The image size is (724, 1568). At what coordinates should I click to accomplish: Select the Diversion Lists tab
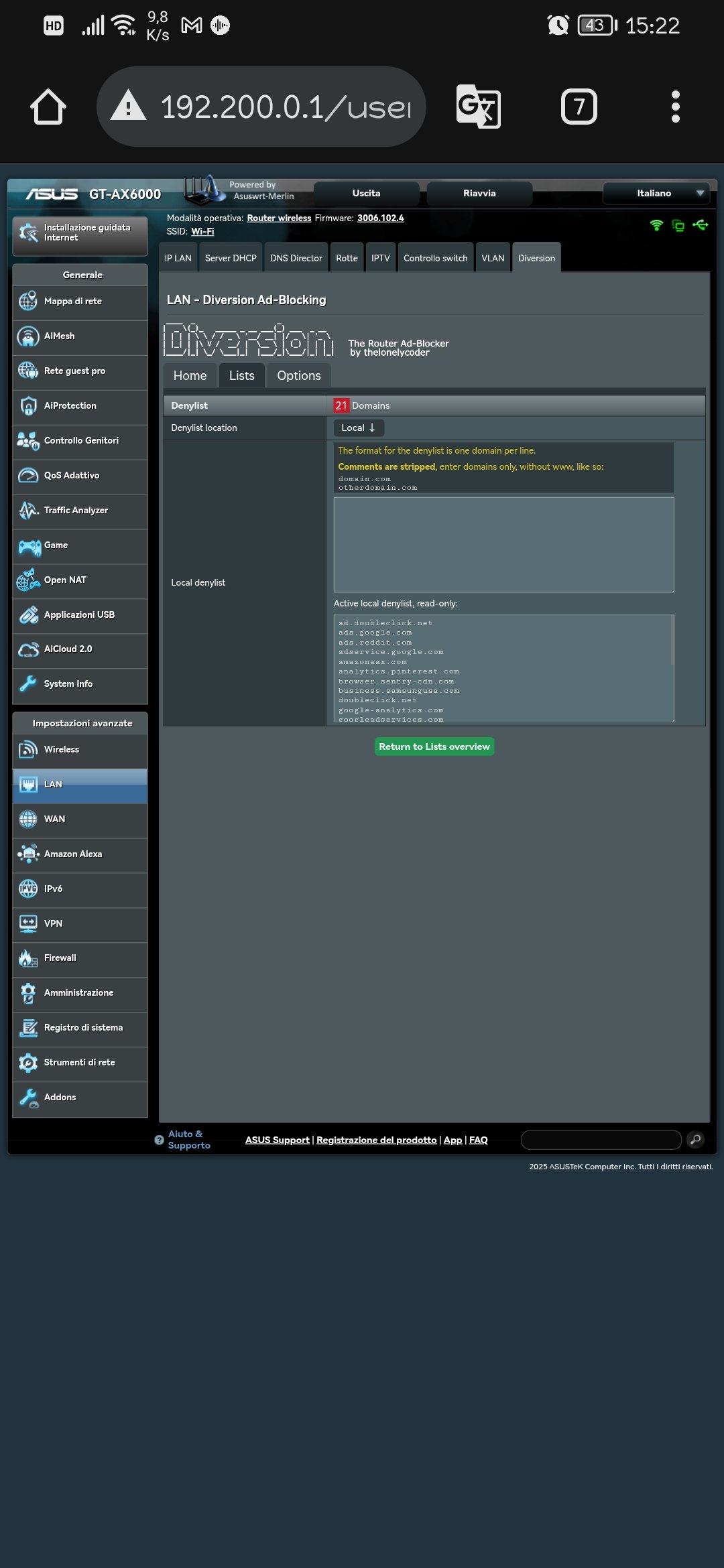(x=242, y=376)
